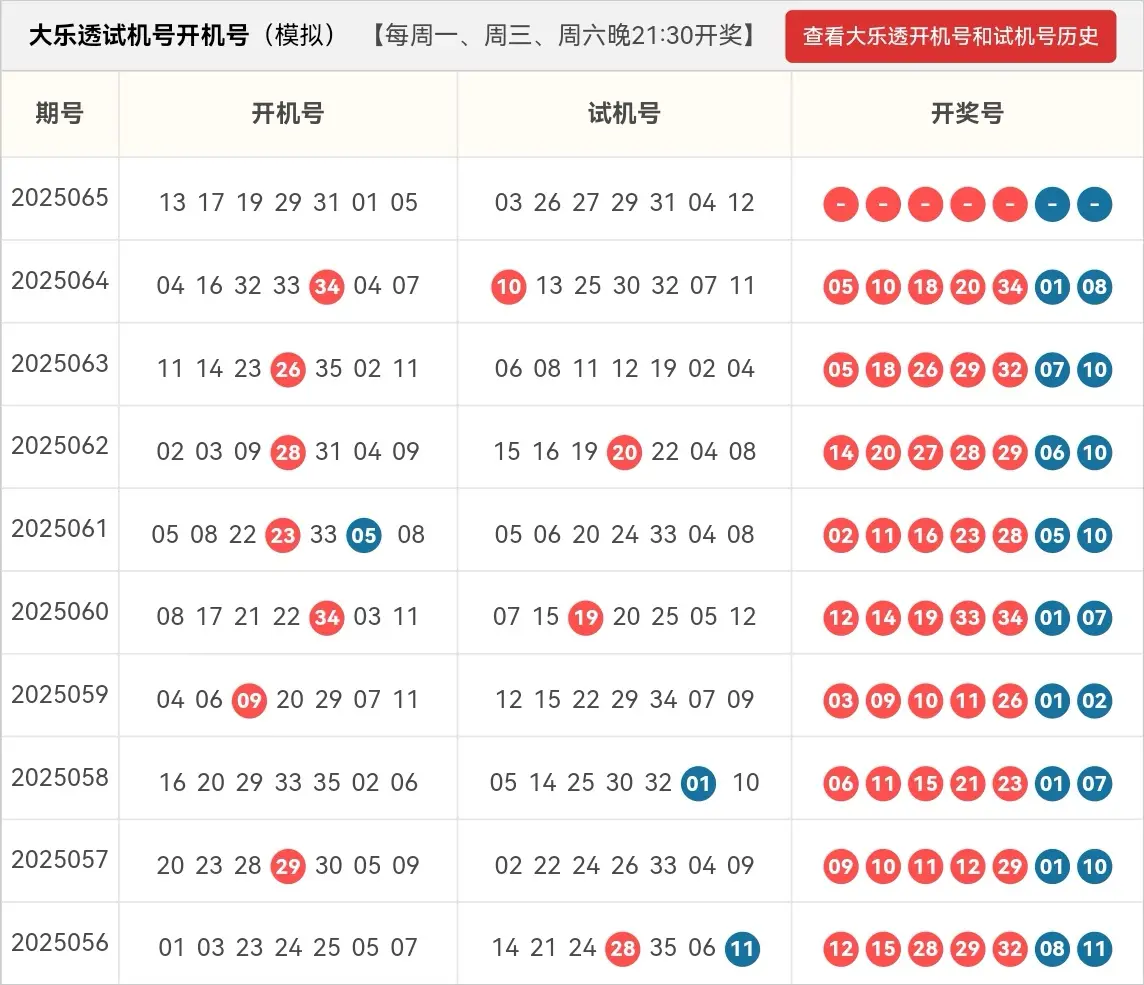Click last blue placeholder ball in 2025065 开奖号
The height and width of the screenshot is (985, 1144).
pyautogui.click(x=1095, y=205)
